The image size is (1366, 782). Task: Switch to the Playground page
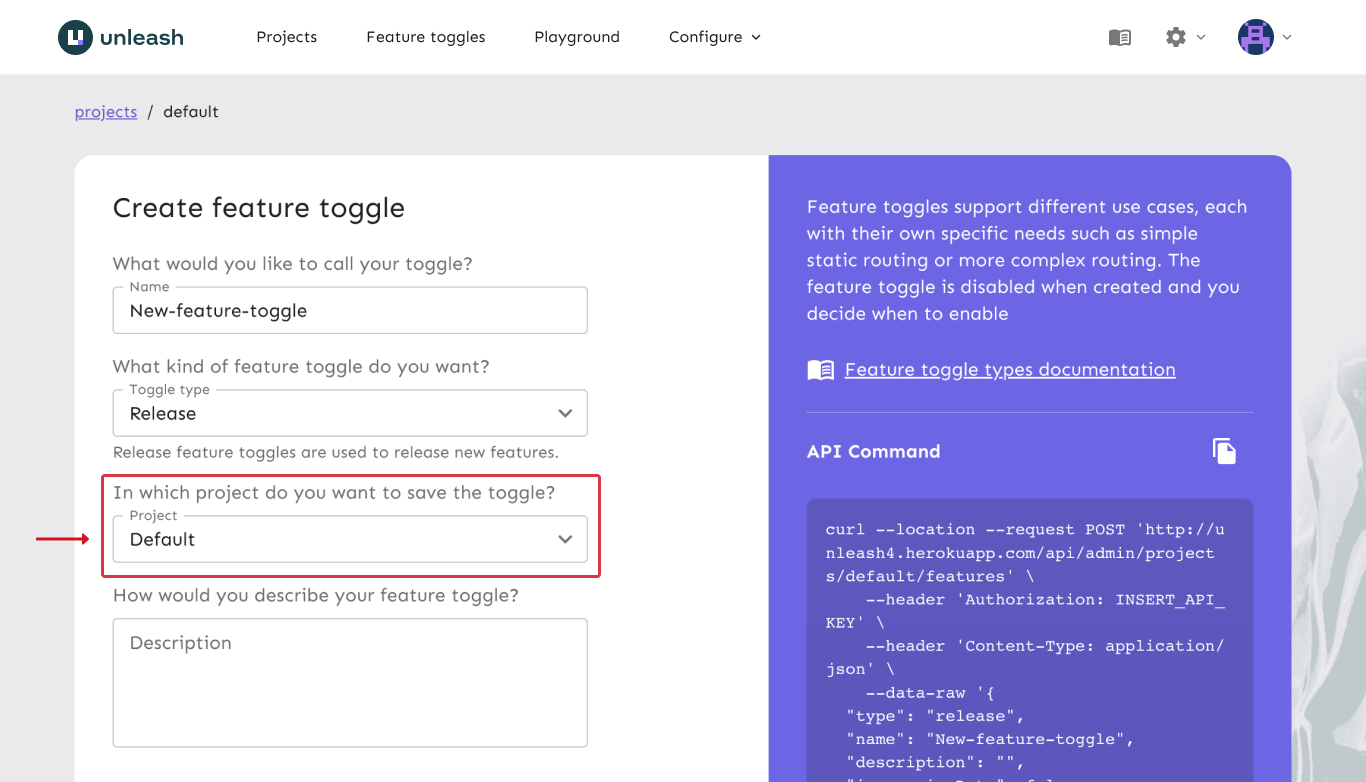pos(576,37)
